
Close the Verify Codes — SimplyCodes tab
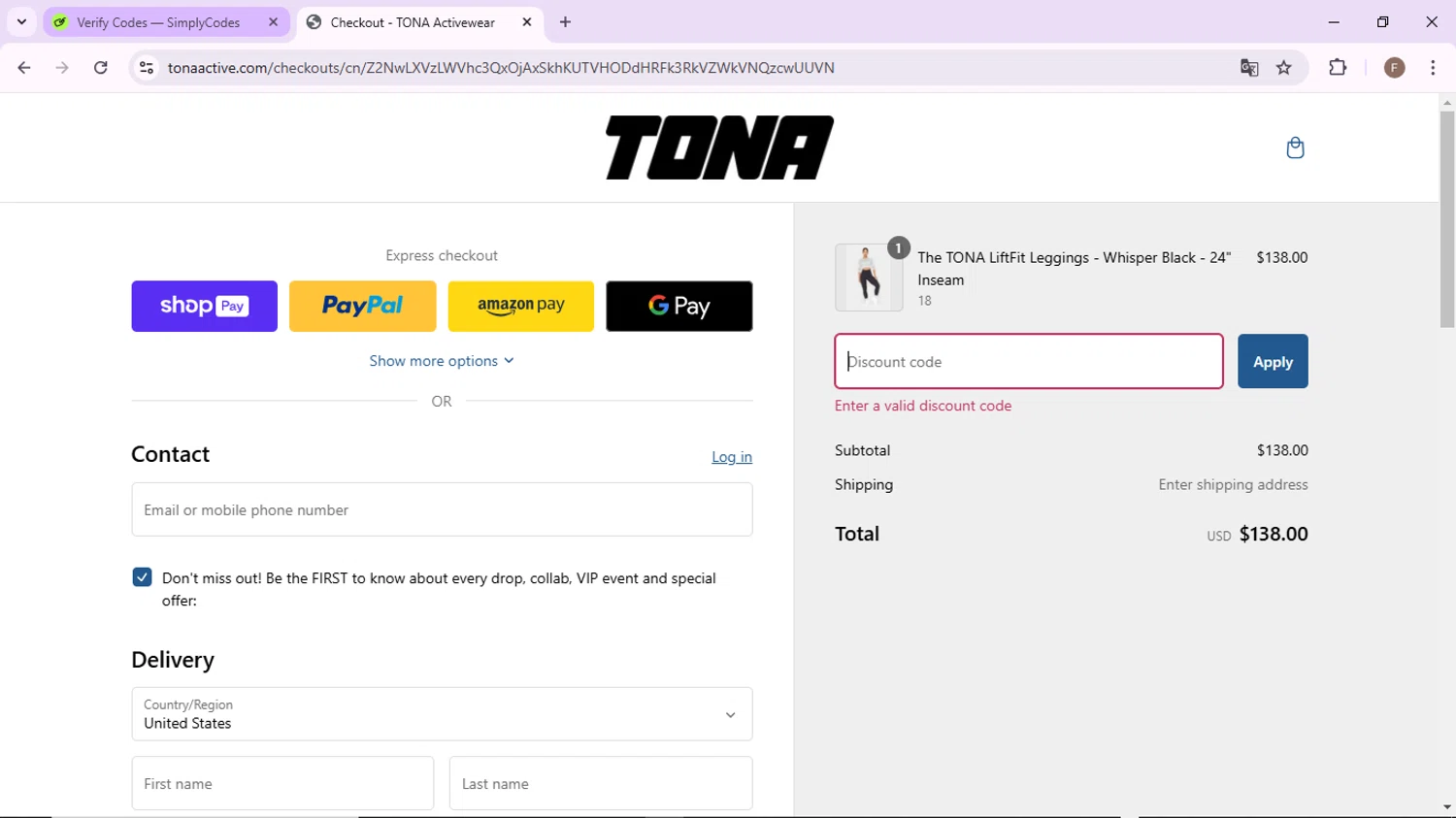pos(273,22)
